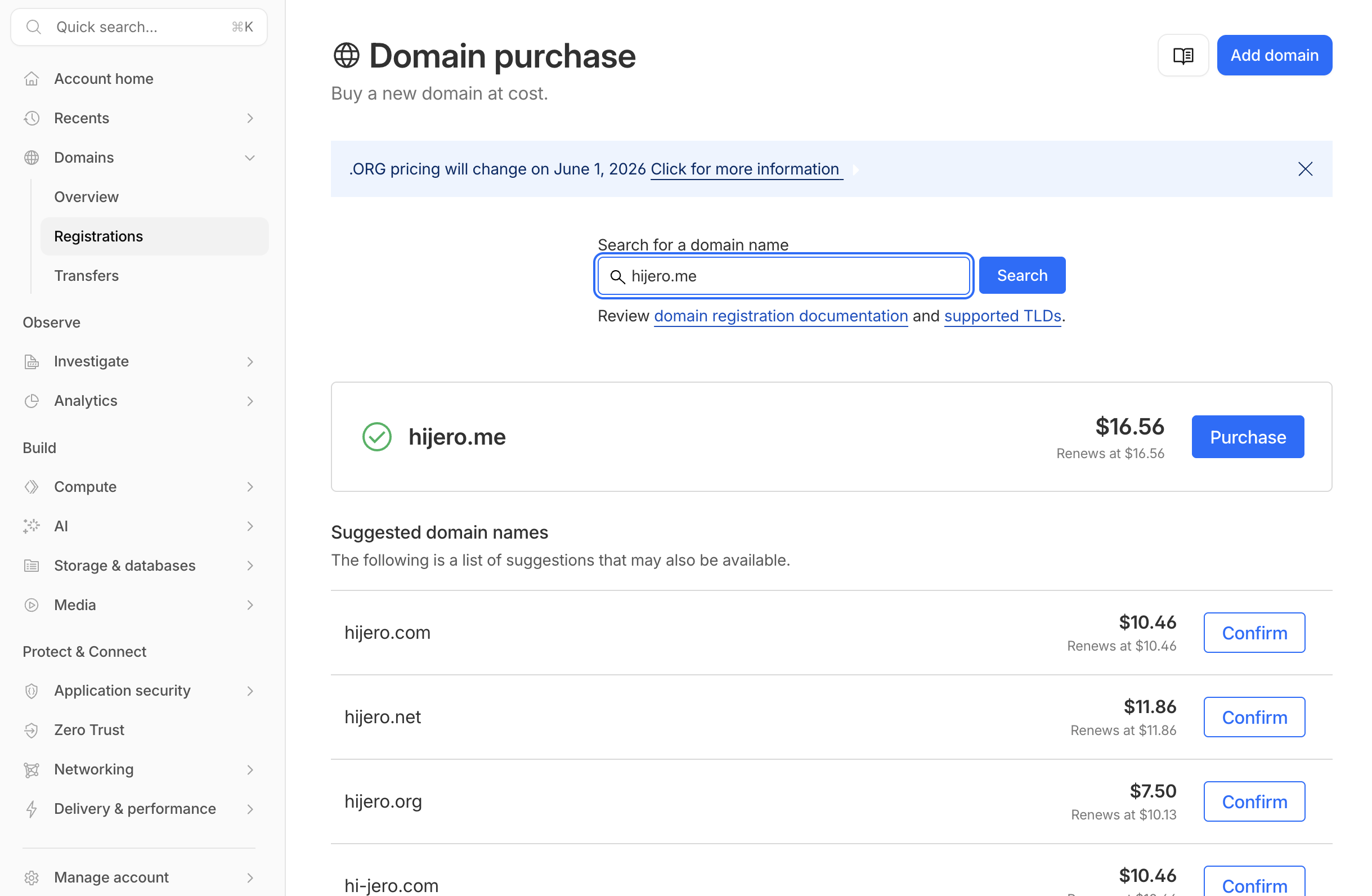Expand the Manage account chevron
The image size is (1372, 896).
250,877
